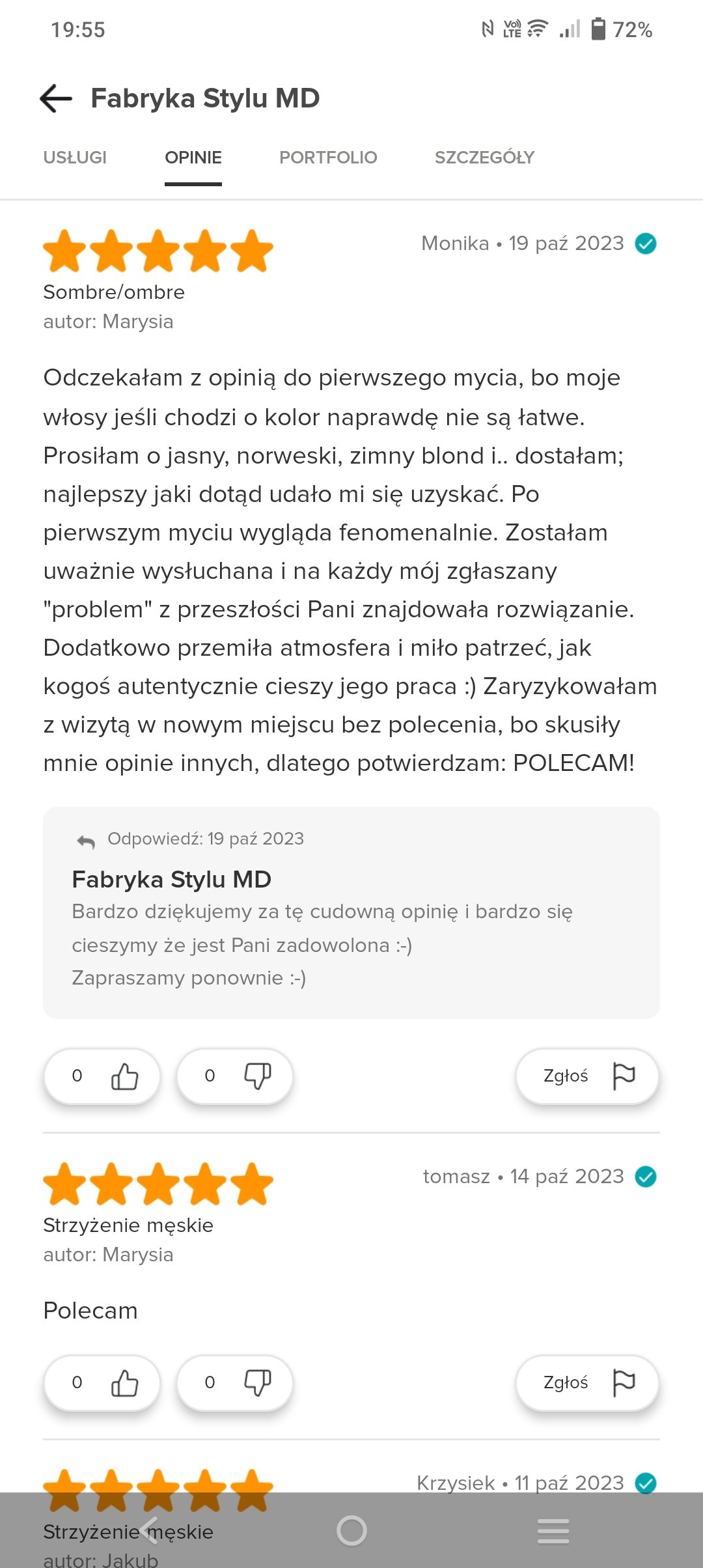Tap verified badge beside tomasz's review date
Screen dimensions: 703x1568
(646, 1177)
